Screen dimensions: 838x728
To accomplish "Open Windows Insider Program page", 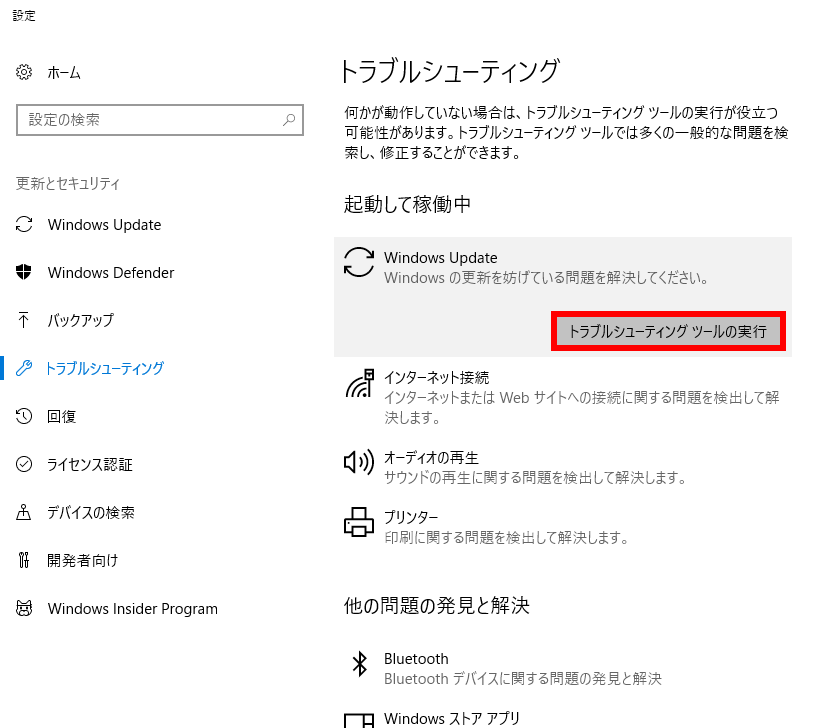I will click(x=133, y=609).
